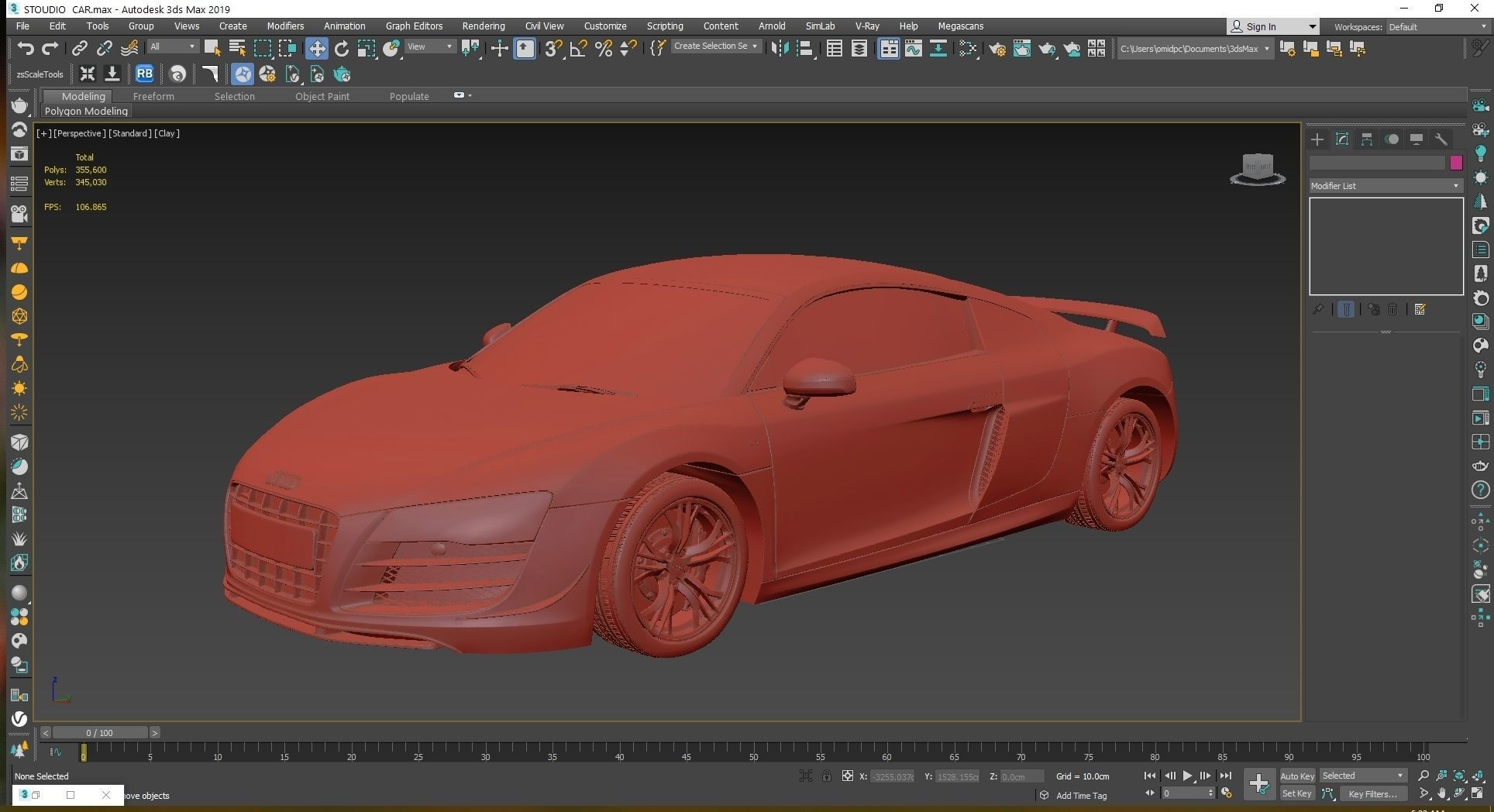Open the Selected key filter dropdown

pos(1363,776)
